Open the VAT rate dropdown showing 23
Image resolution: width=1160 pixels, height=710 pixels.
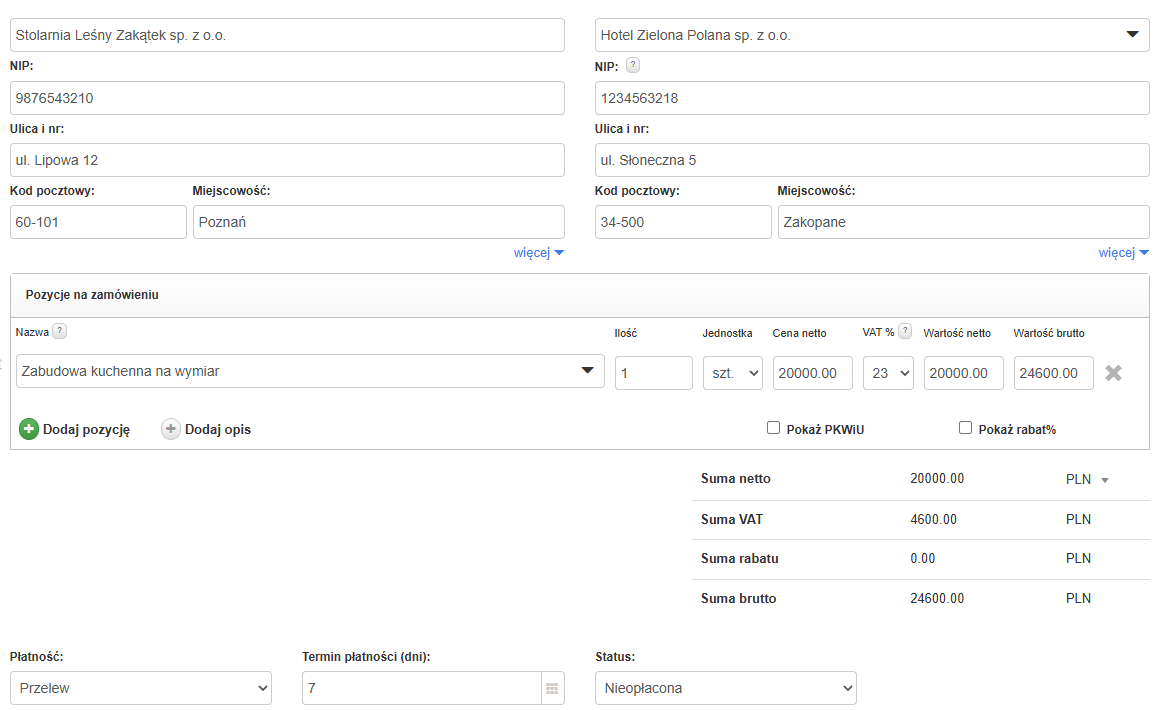[888, 373]
